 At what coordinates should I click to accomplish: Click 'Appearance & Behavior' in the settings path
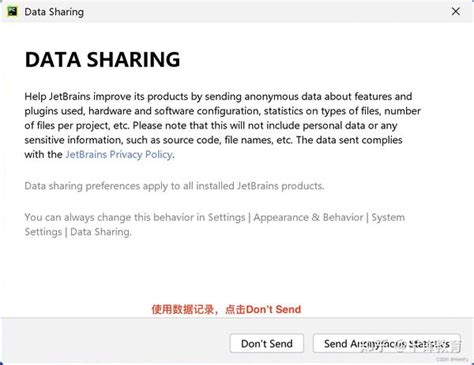click(x=308, y=217)
